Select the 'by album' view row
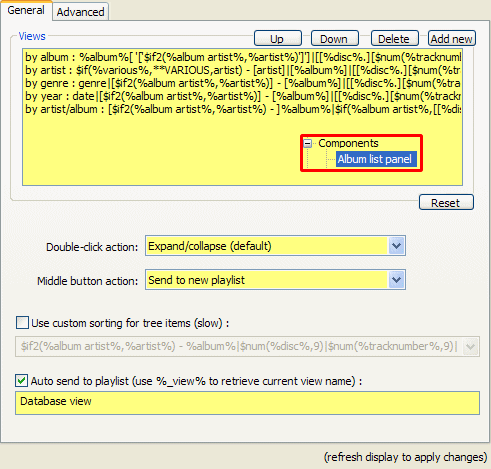This screenshot has height=469, width=491. point(243,57)
